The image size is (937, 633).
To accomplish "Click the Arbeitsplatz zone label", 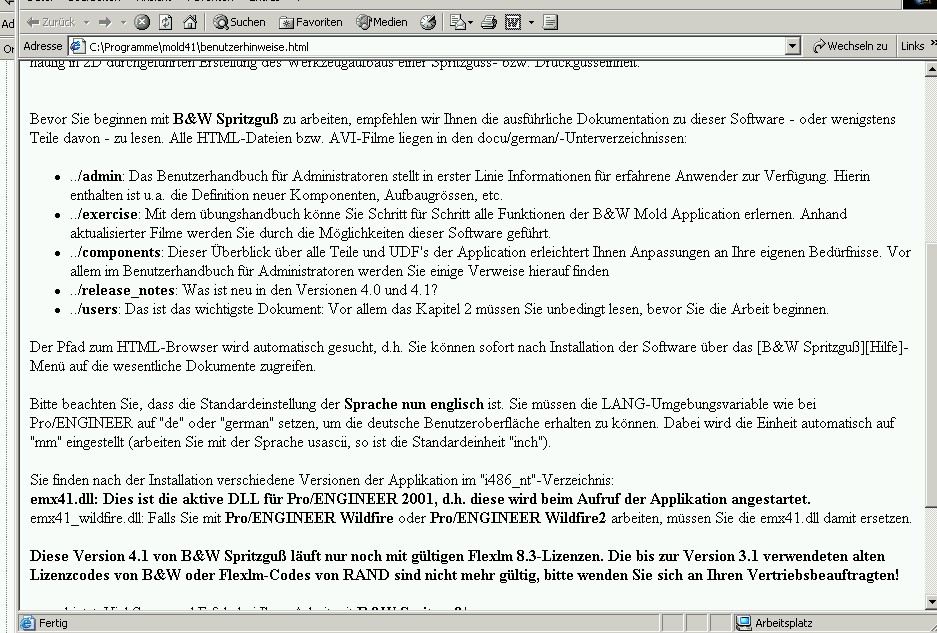I will (783, 623).
